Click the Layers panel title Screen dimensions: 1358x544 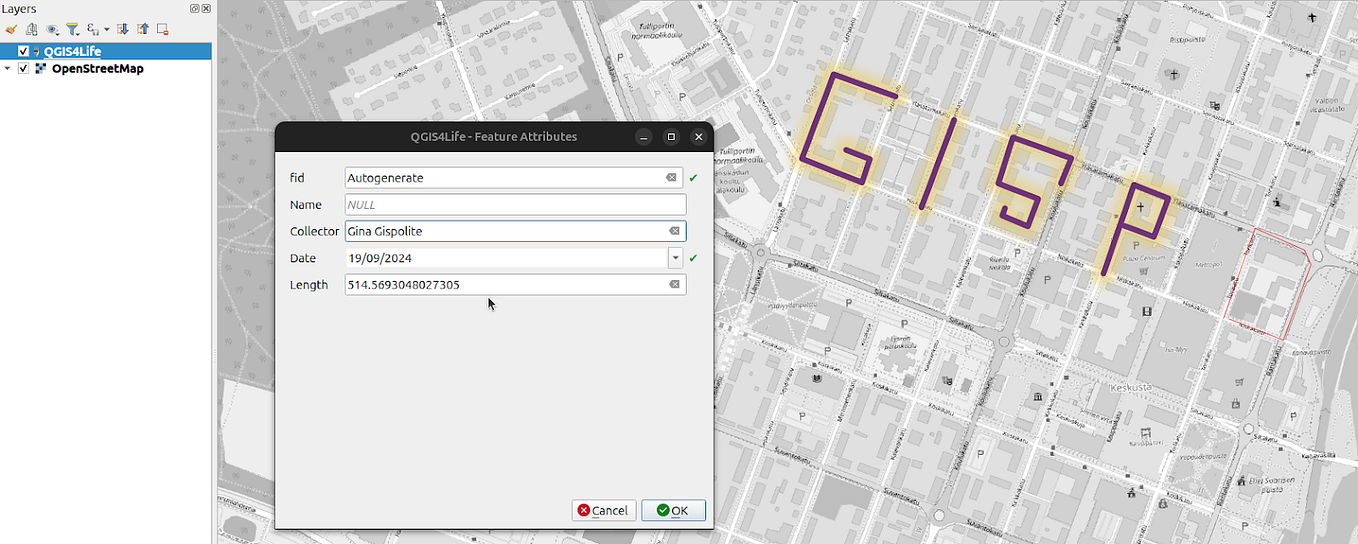coord(20,8)
